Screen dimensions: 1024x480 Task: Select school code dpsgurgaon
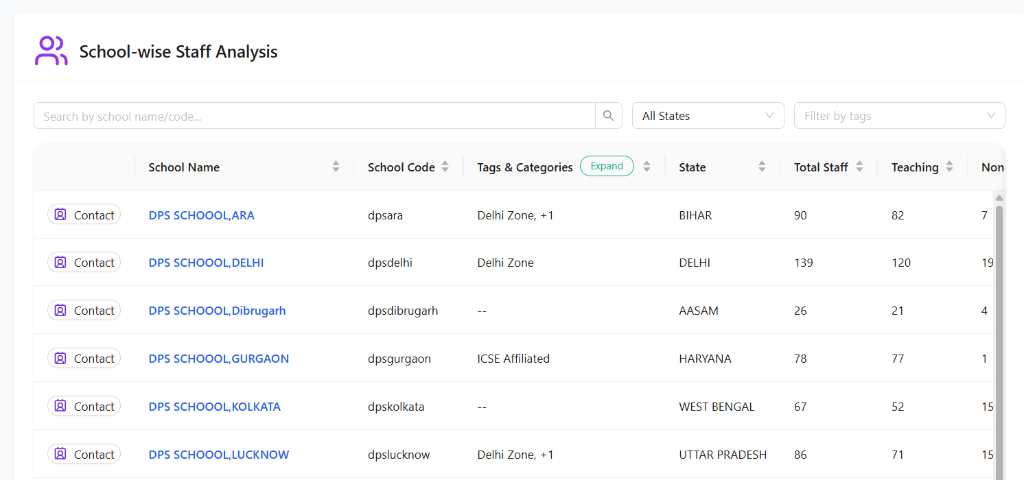click(399, 359)
